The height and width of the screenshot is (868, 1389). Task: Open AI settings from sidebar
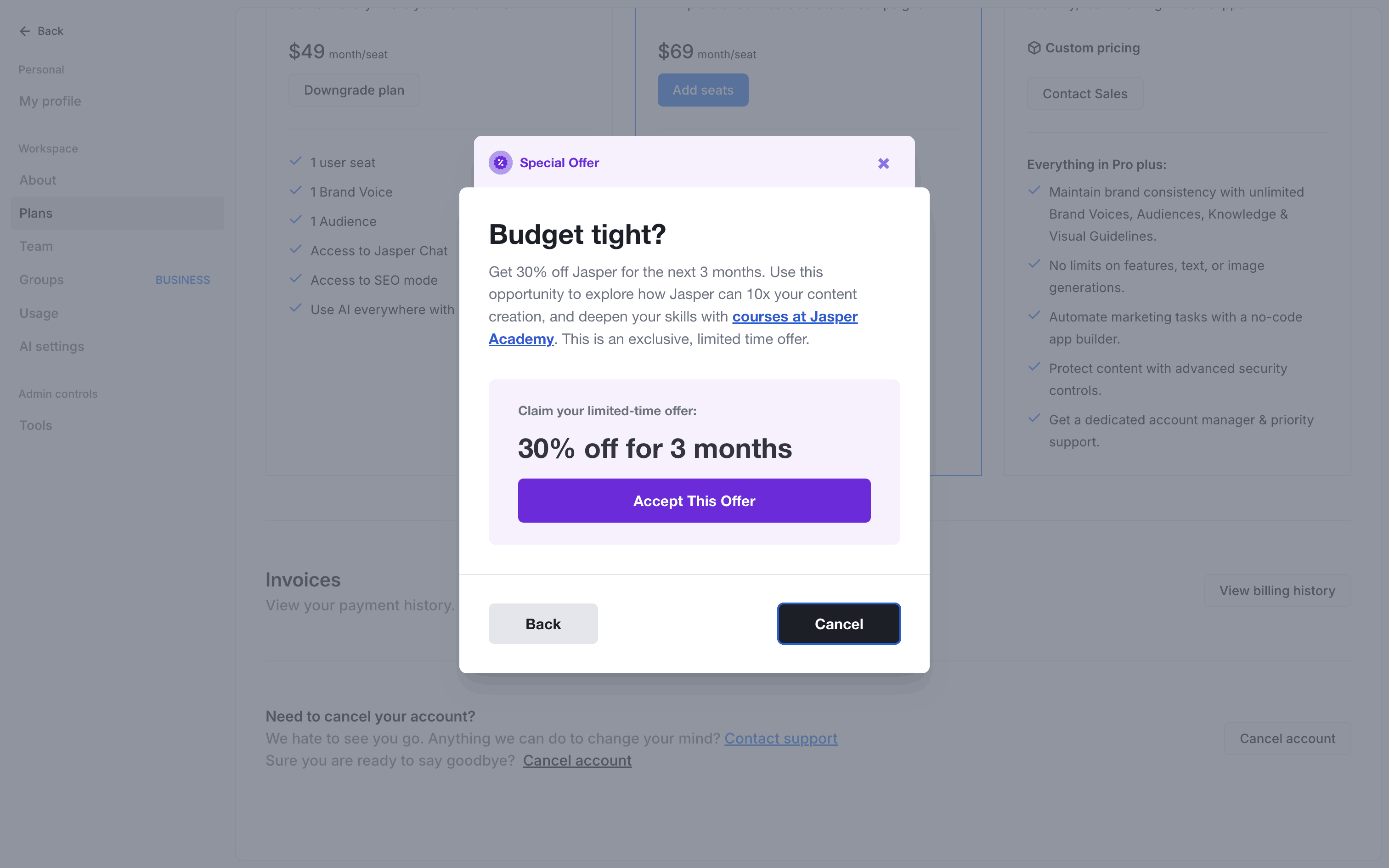pos(51,347)
